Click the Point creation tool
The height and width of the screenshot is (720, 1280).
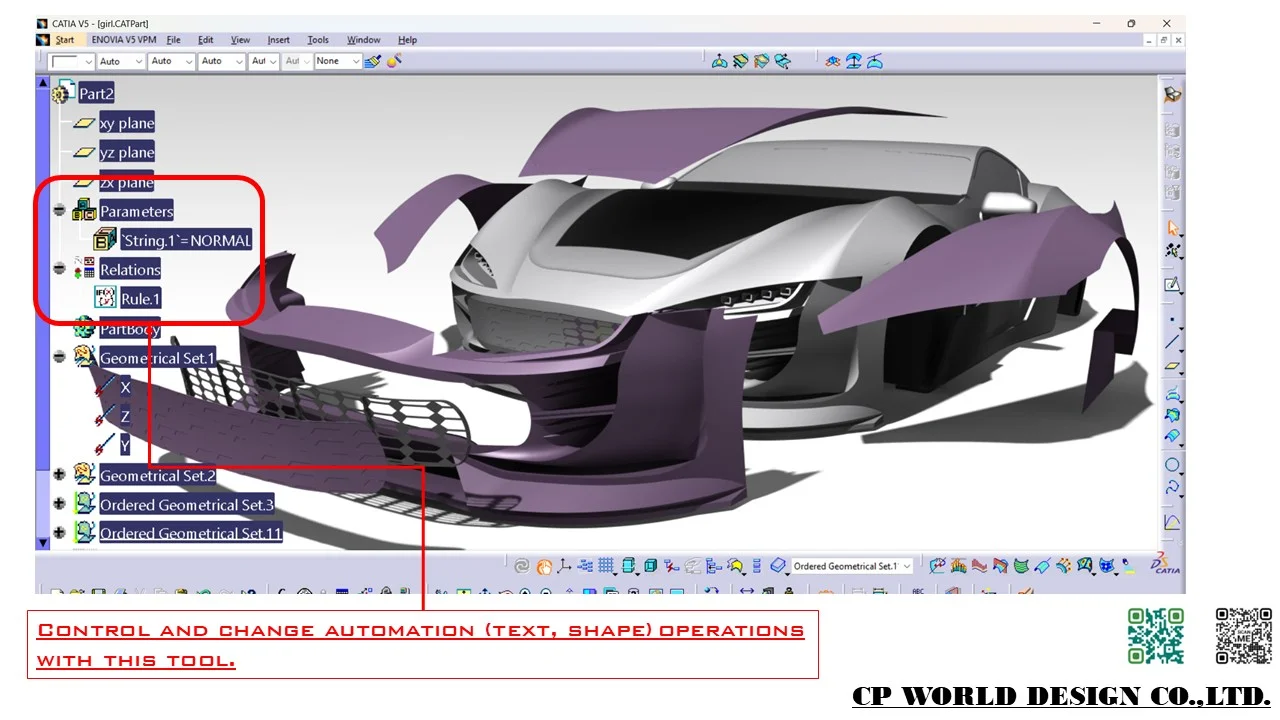pos(1172,320)
